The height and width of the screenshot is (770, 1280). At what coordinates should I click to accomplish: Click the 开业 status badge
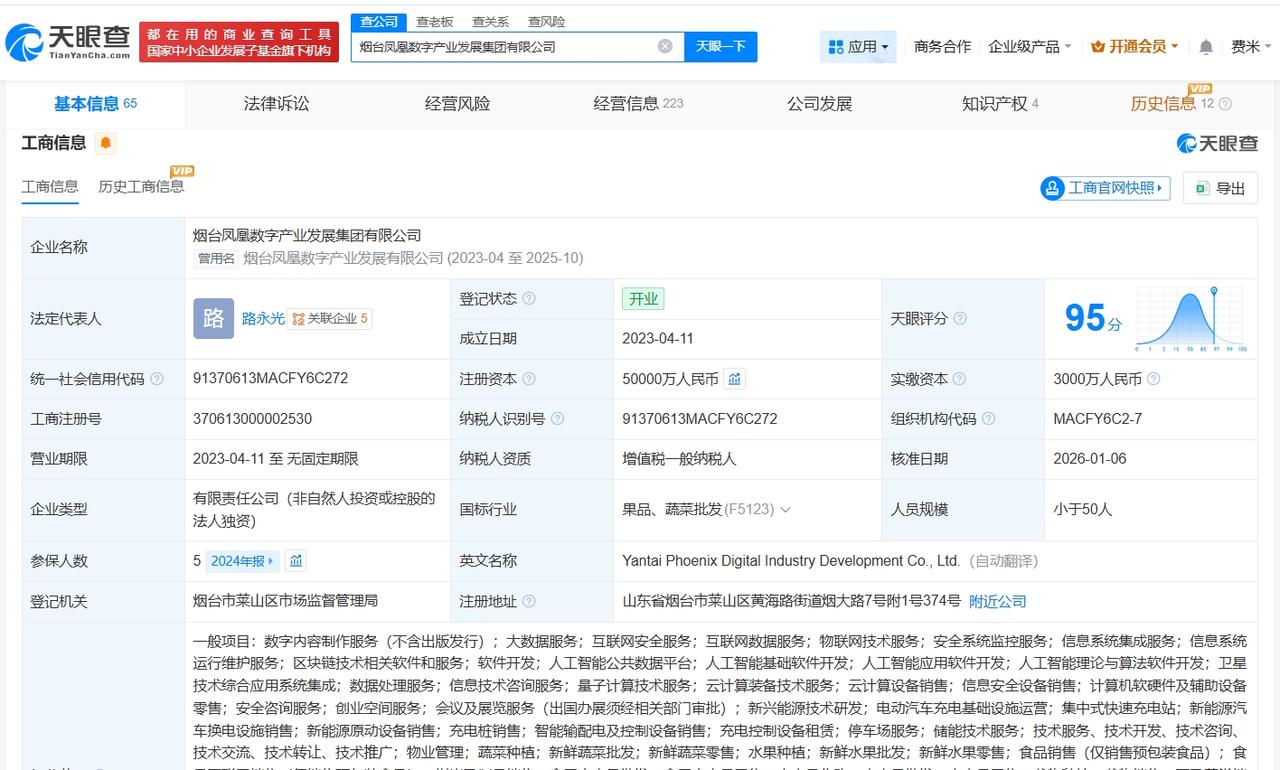(643, 299)
